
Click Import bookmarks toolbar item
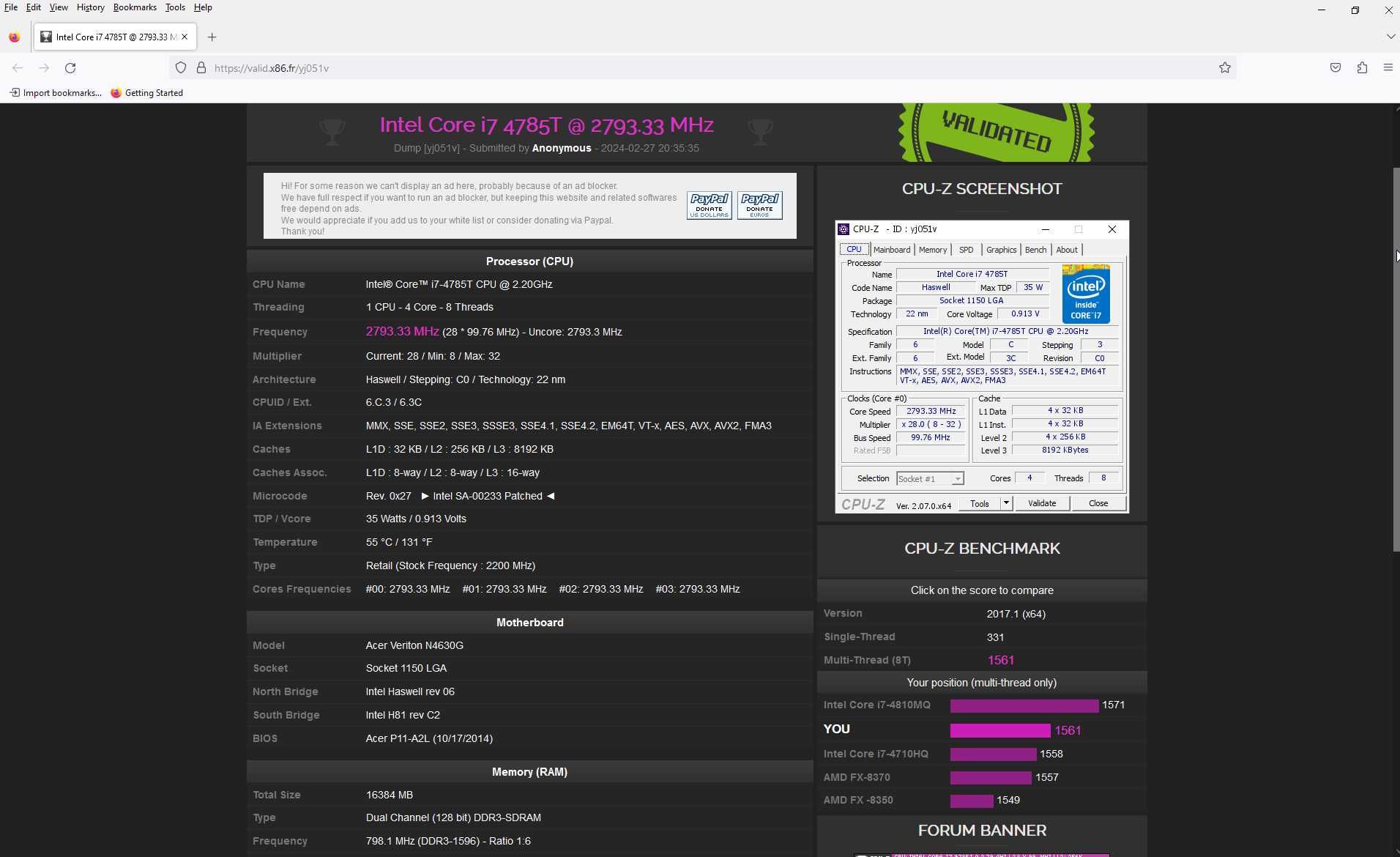[x=56, y=93]
